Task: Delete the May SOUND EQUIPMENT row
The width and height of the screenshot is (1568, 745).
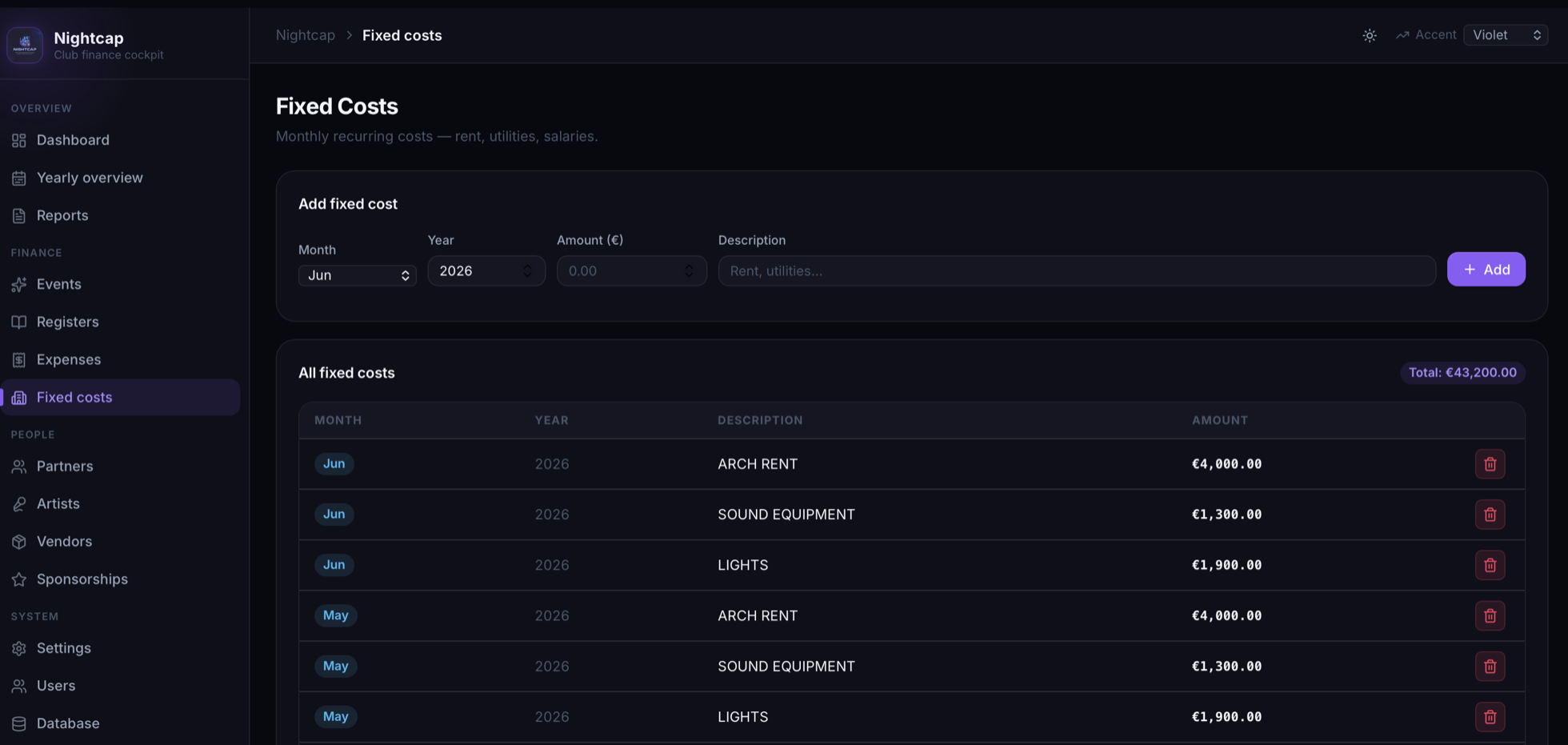Action: click(1490, 666)
